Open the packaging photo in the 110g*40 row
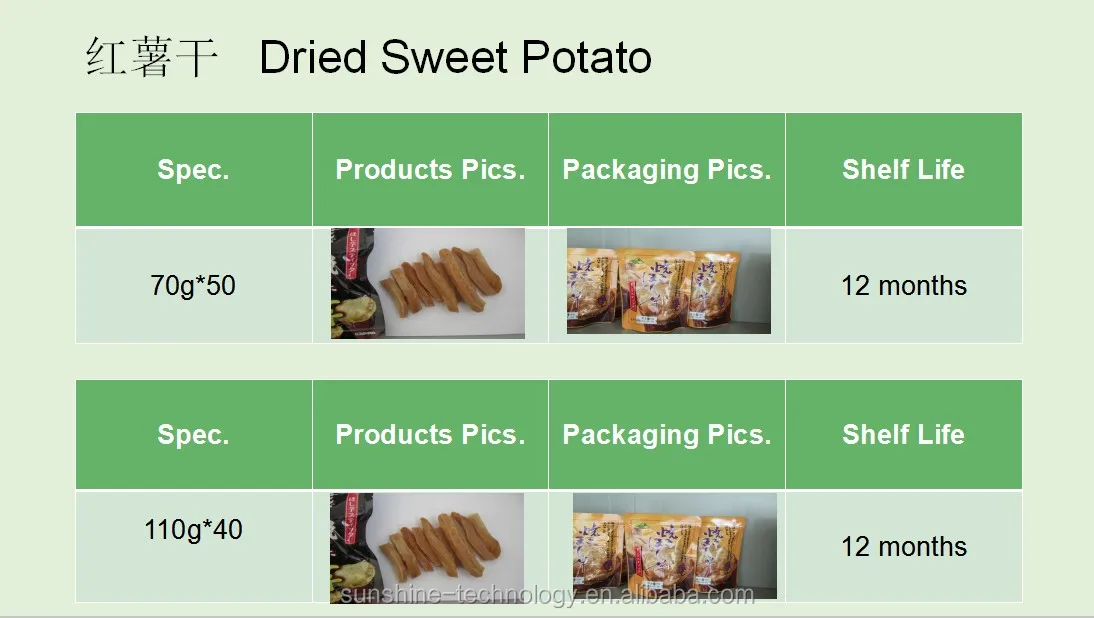The image size is (1094, 618). click(675, 546)
